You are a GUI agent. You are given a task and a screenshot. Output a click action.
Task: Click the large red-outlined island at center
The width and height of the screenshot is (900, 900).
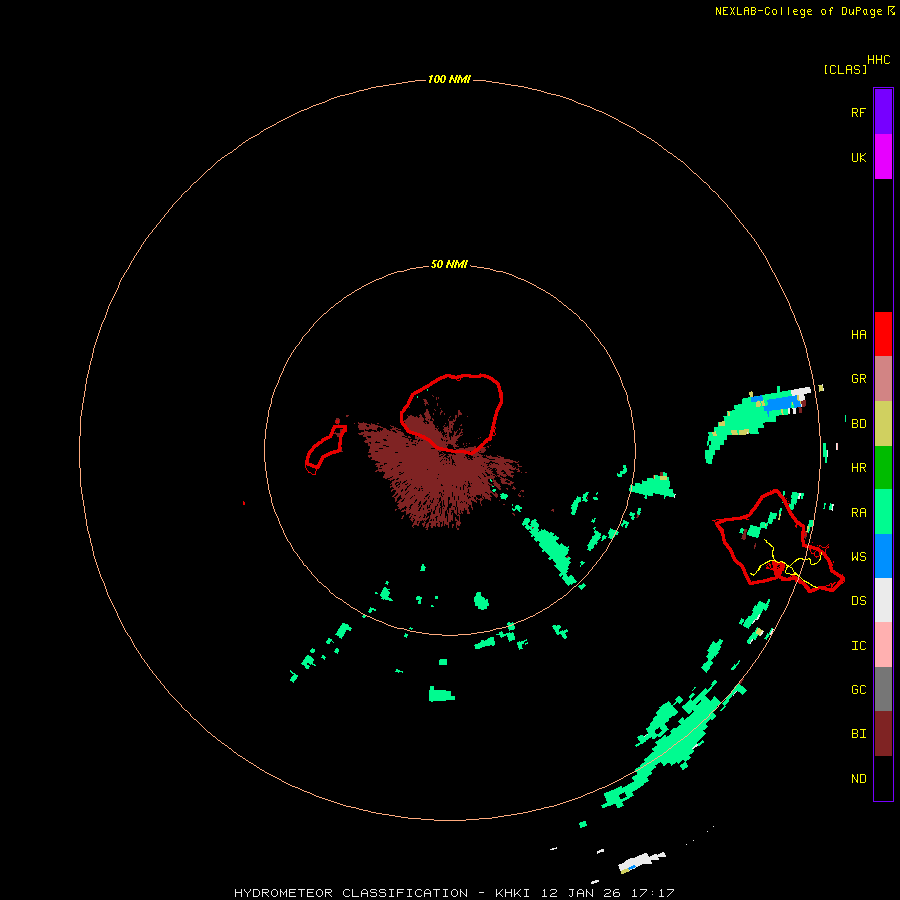tap(451, 413)
